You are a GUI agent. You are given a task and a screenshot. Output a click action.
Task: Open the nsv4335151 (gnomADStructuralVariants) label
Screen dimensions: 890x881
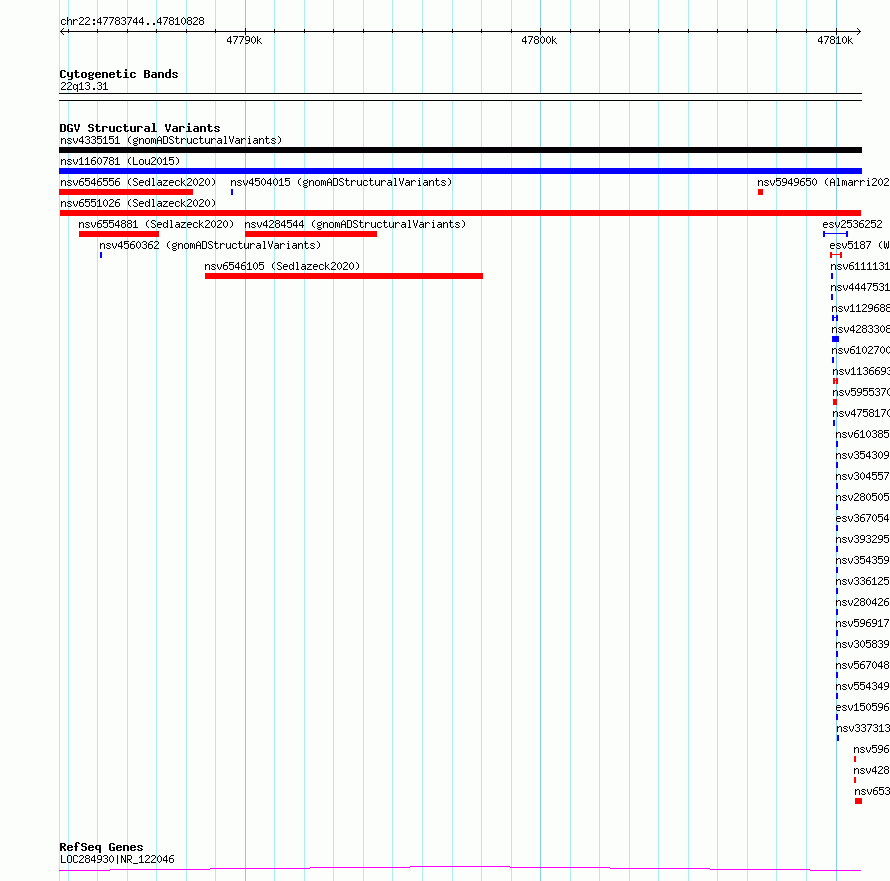pos(171,140)
